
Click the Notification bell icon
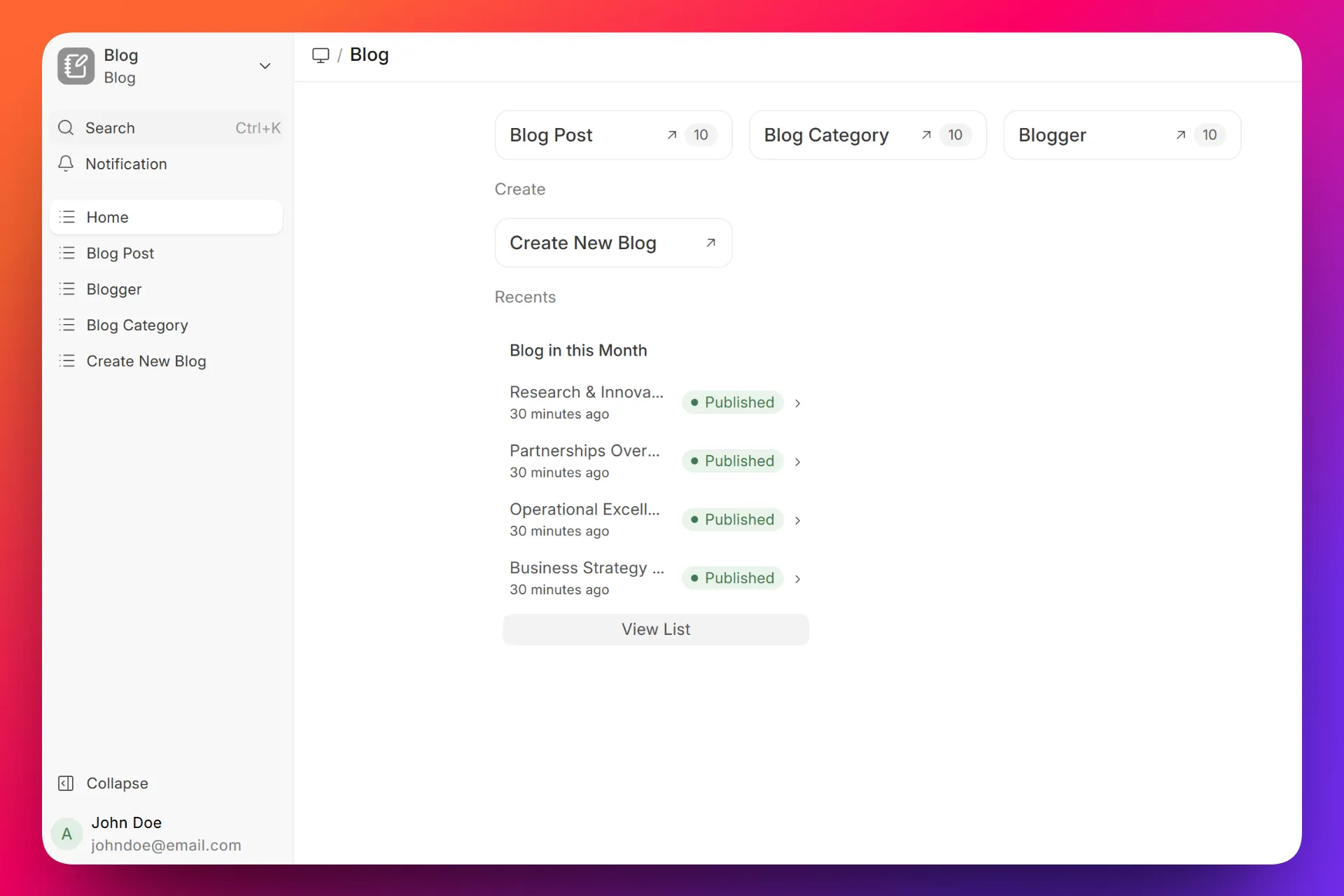tap(66, 164)
